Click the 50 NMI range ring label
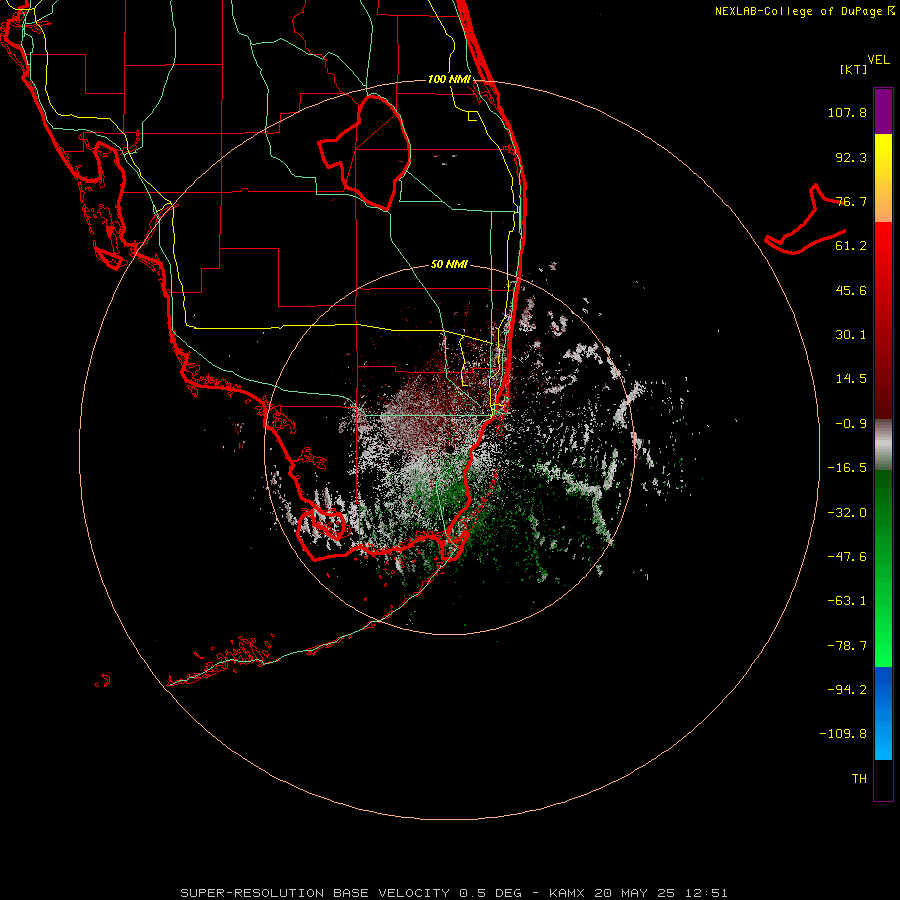The image size is (900, 900). tap(449, 264)
